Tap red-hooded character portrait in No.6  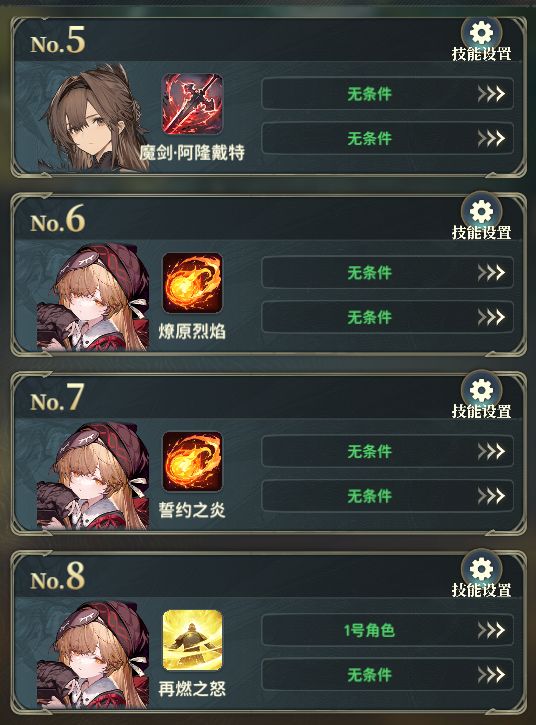click(x=93, y=297)
